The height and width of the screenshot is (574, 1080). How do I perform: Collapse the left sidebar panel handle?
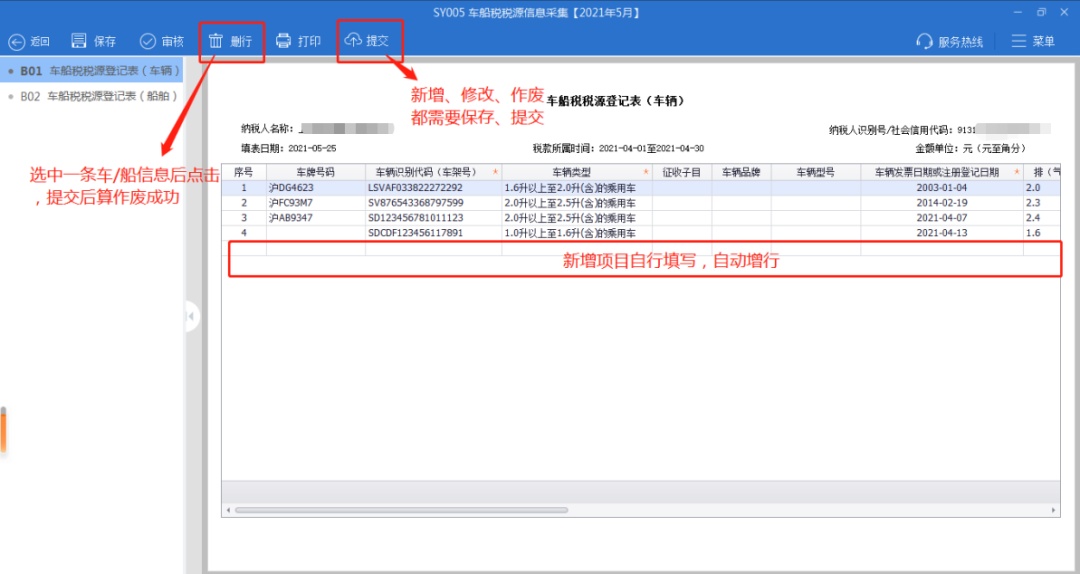(191, 317)
